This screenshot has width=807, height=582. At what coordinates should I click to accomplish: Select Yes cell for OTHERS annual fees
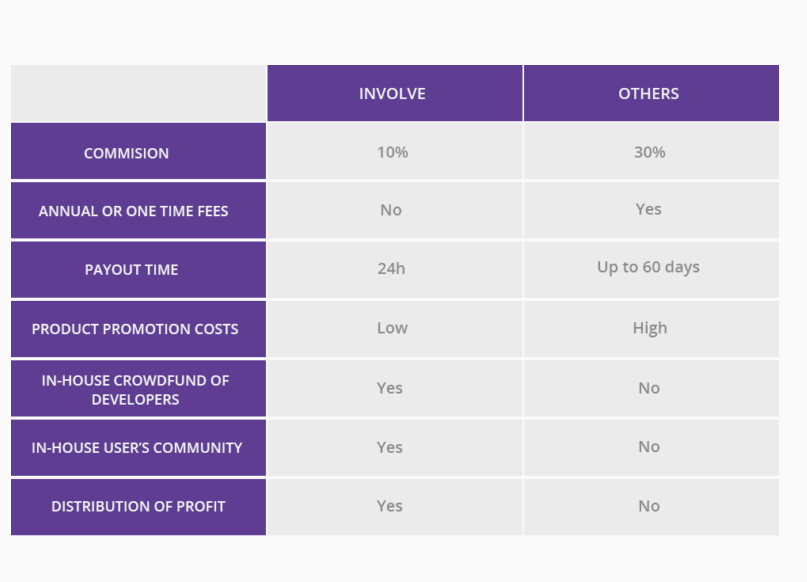(651, 210)
